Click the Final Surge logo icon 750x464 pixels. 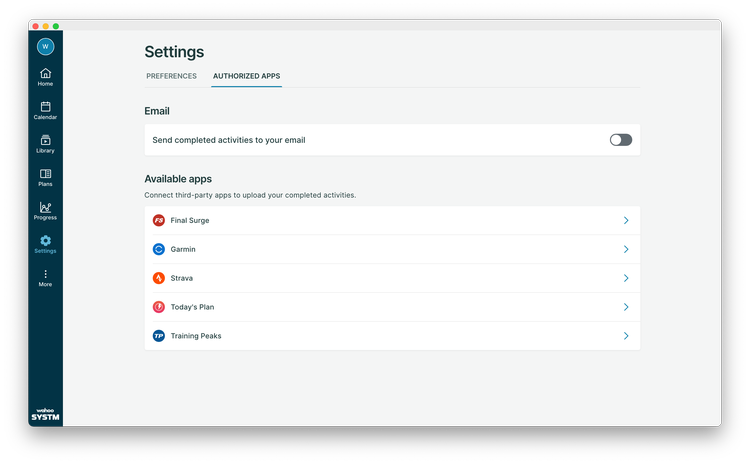point(159,220)
